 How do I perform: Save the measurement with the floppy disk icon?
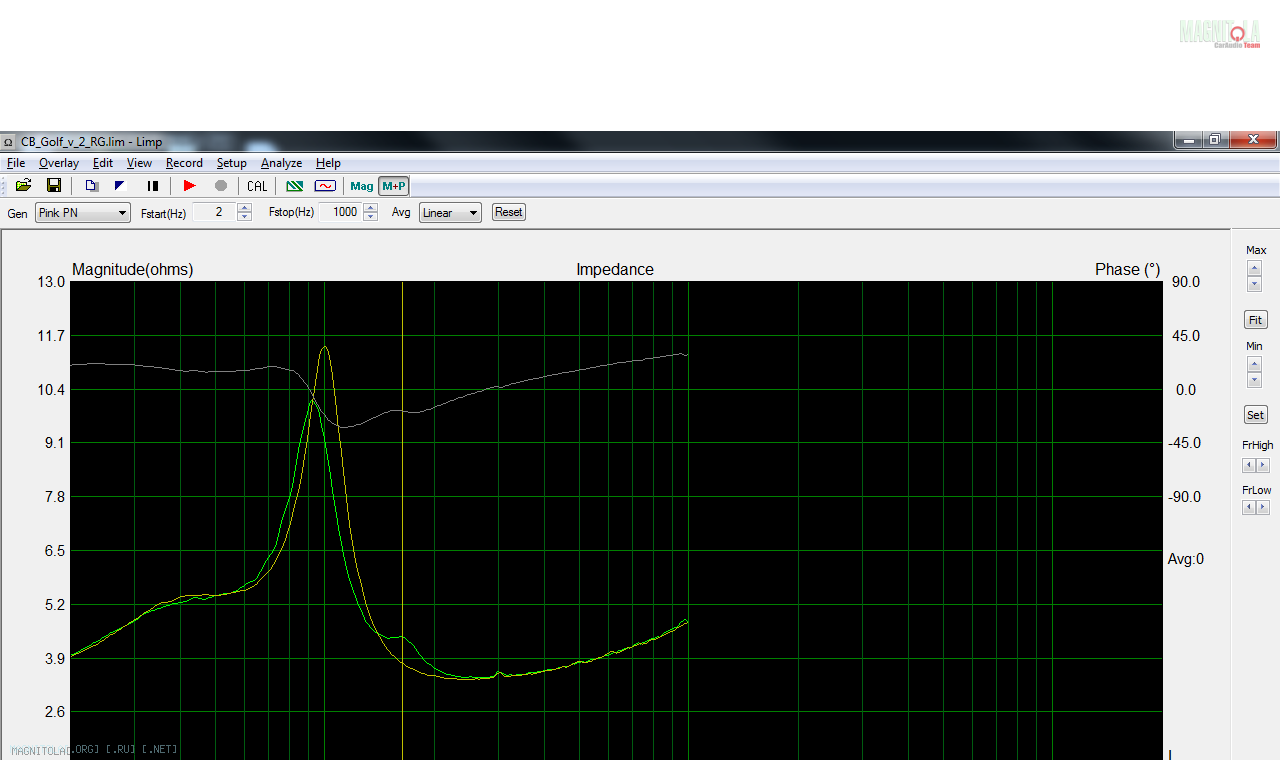tap(54, 186)
